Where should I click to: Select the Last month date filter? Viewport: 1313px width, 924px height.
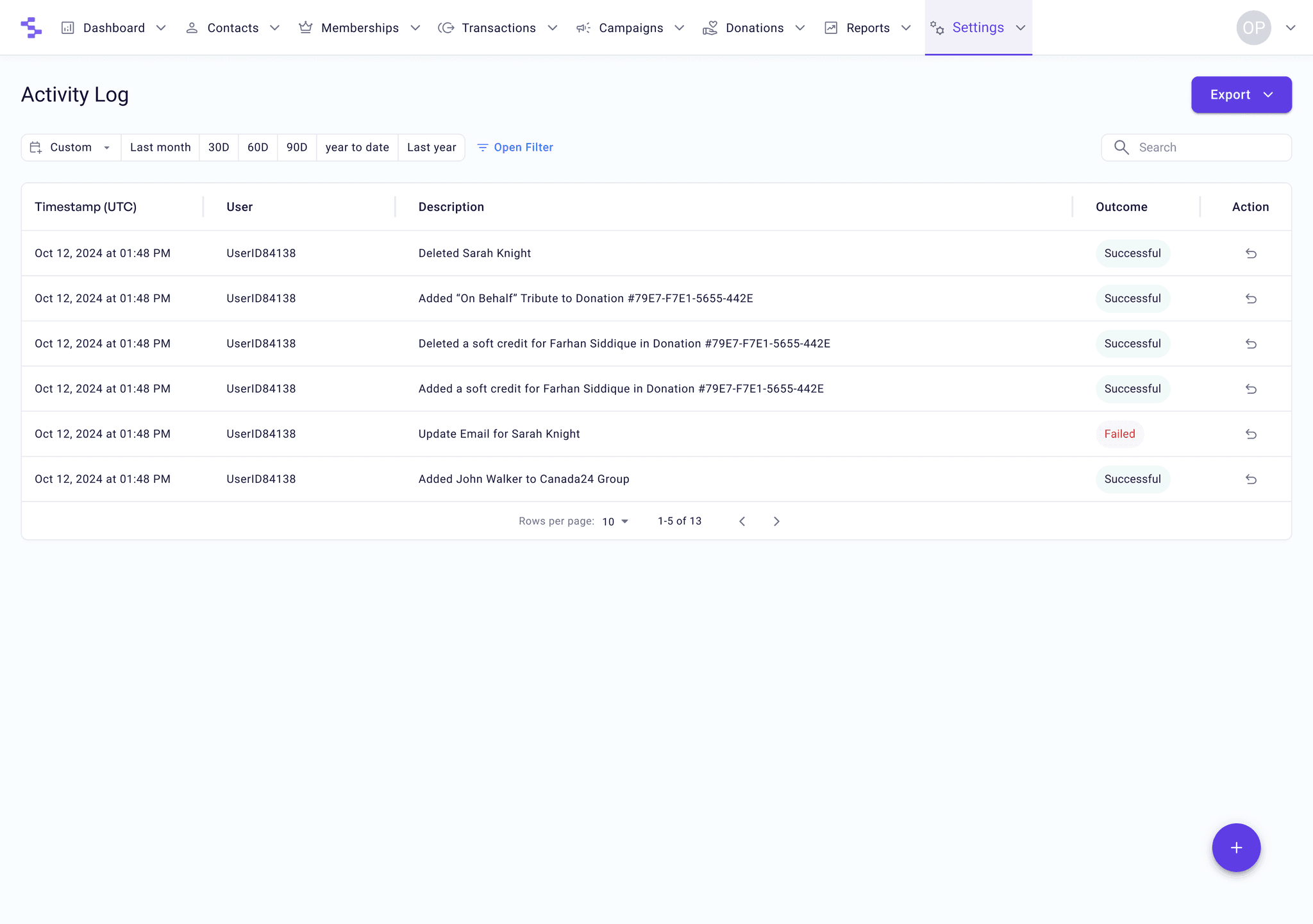point(160,147)
